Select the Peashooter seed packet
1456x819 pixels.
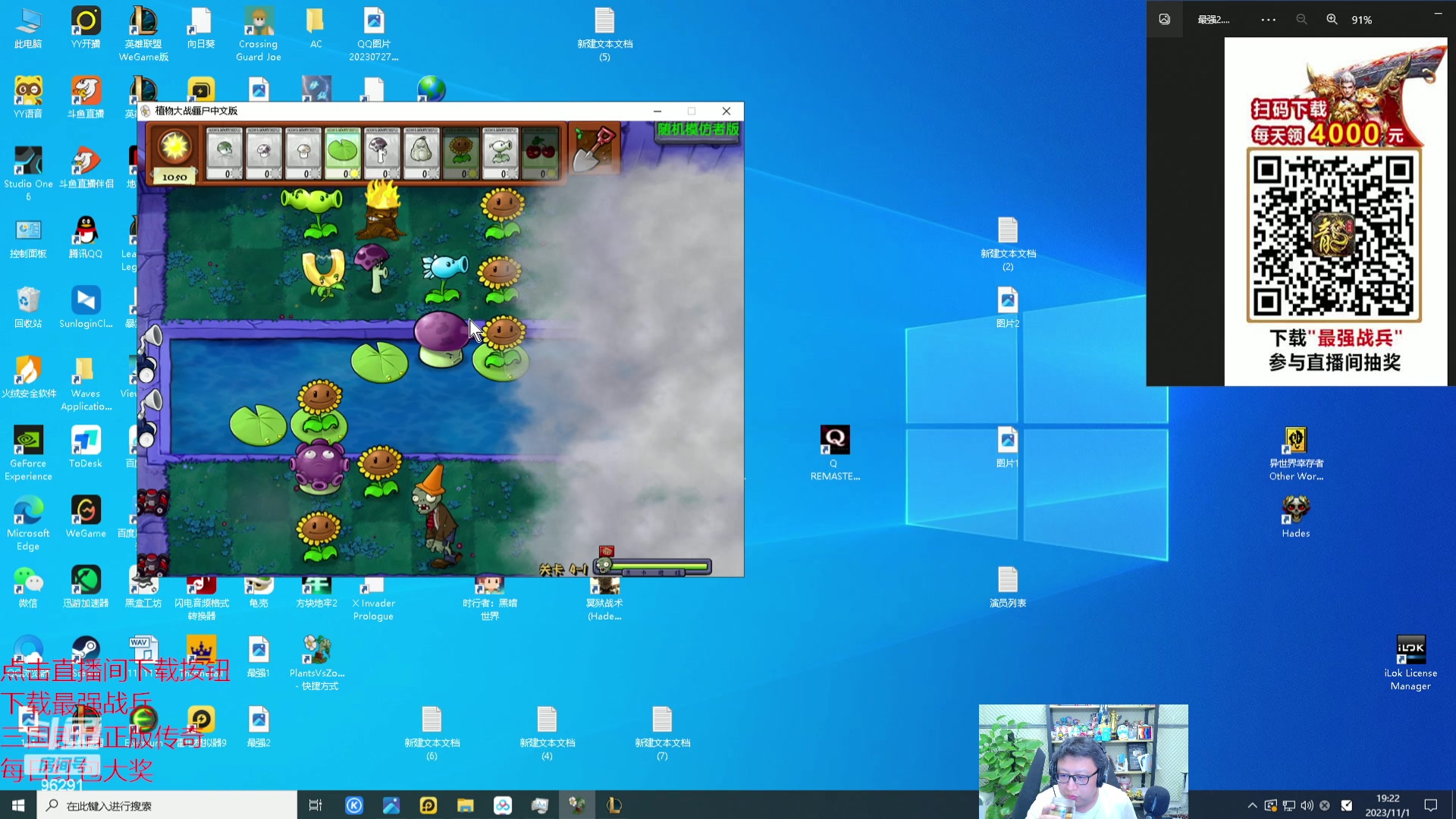coord(500,153)
